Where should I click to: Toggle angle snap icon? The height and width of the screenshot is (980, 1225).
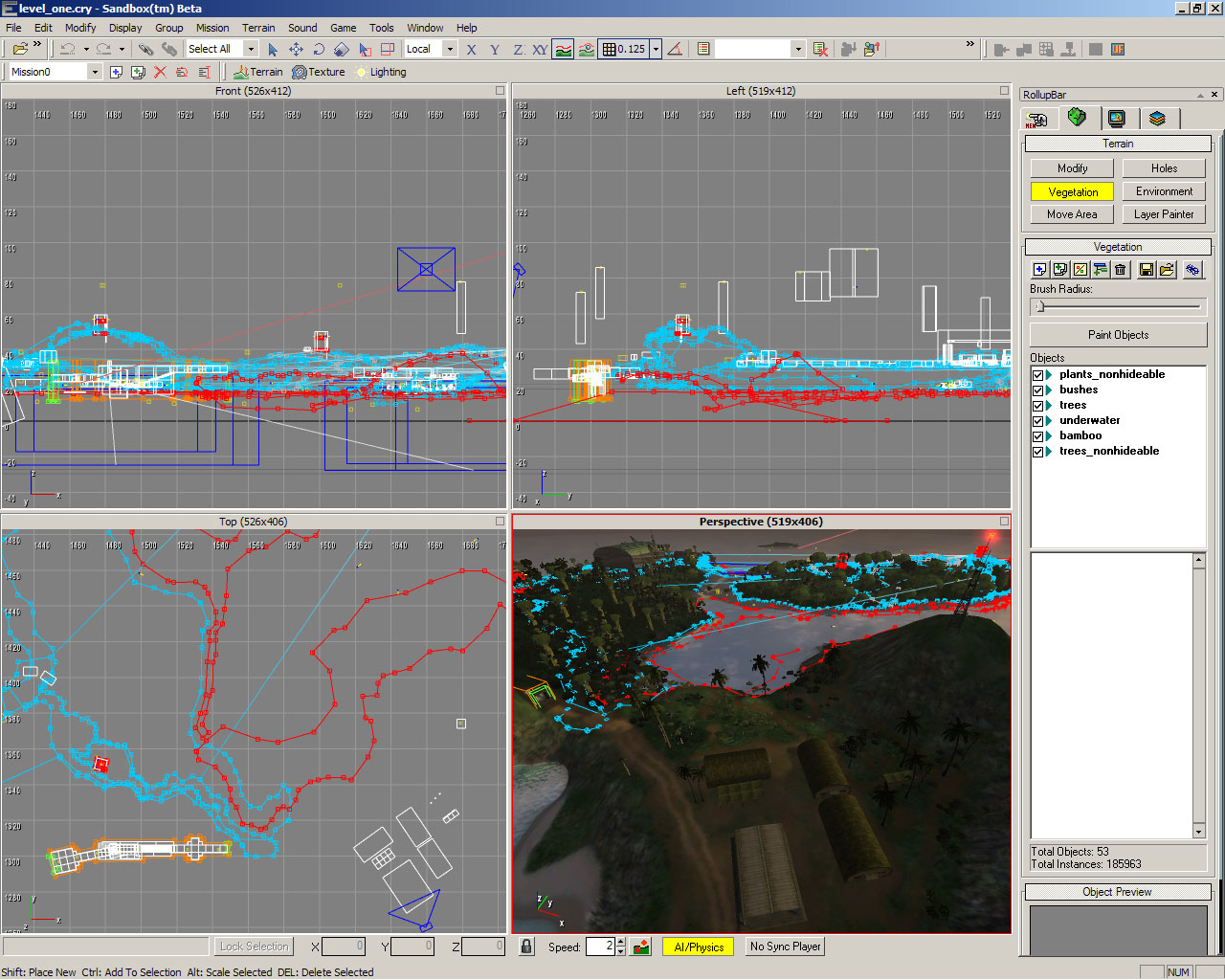675,49
